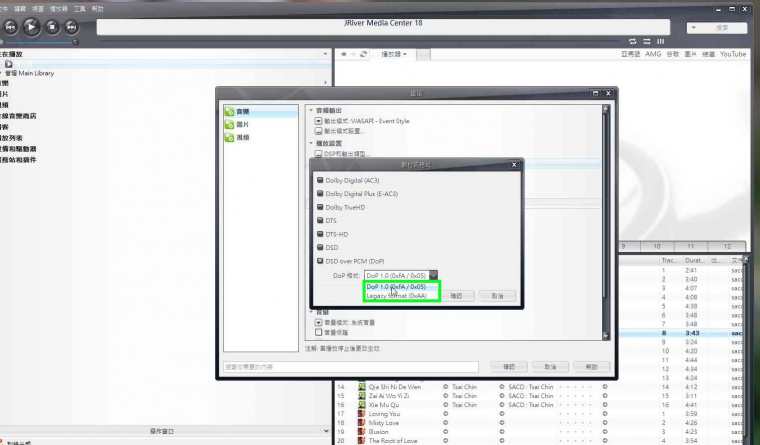The height and width of the screenshot is (445, 760).
Task: Toggle the repeat playback icon
Action: coord(632,41)
